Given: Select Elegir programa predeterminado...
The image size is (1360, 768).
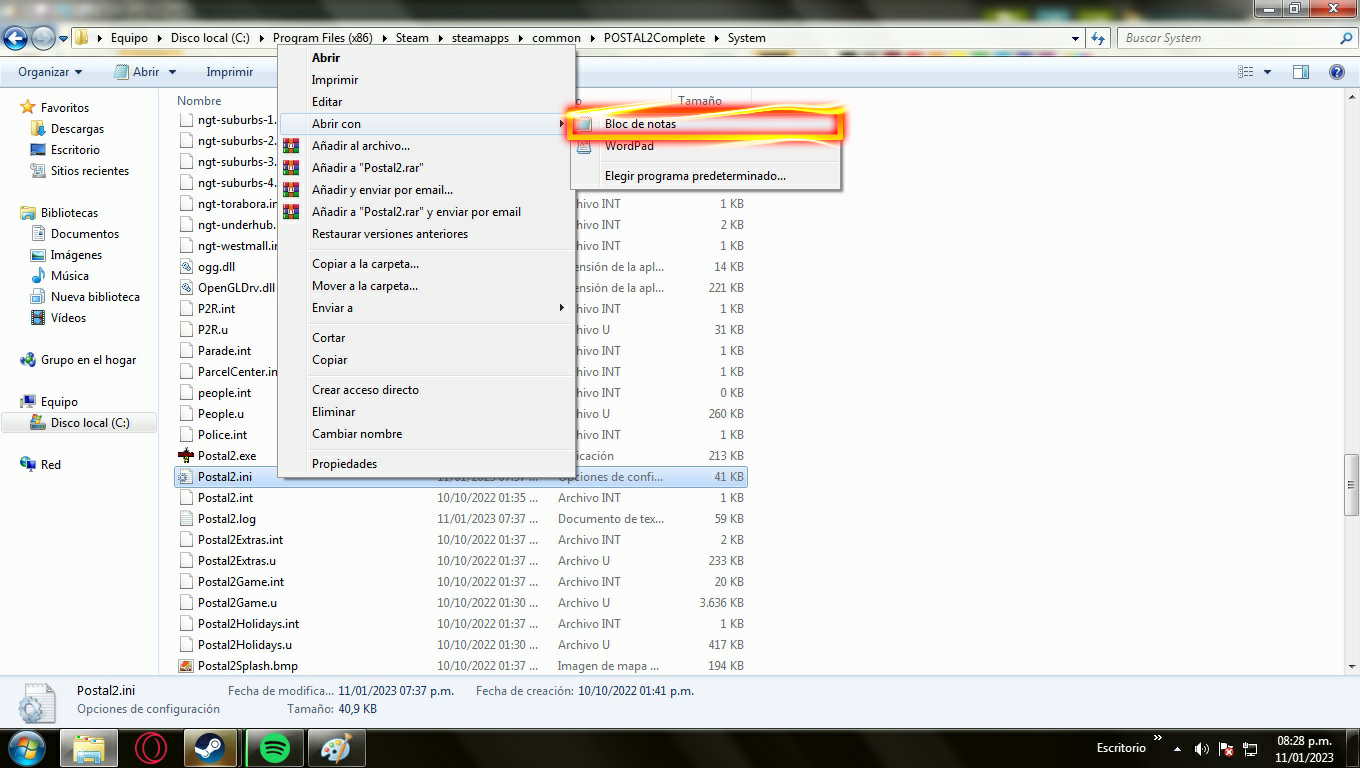Looking at the screenshot, I should click(705, 176).
